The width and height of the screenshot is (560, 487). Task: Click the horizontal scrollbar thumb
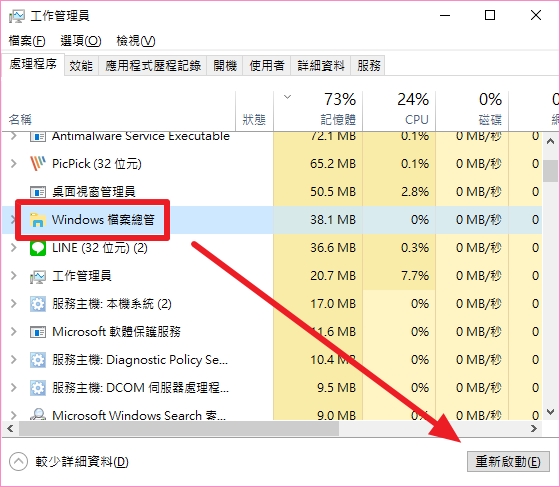click(179, 428)
